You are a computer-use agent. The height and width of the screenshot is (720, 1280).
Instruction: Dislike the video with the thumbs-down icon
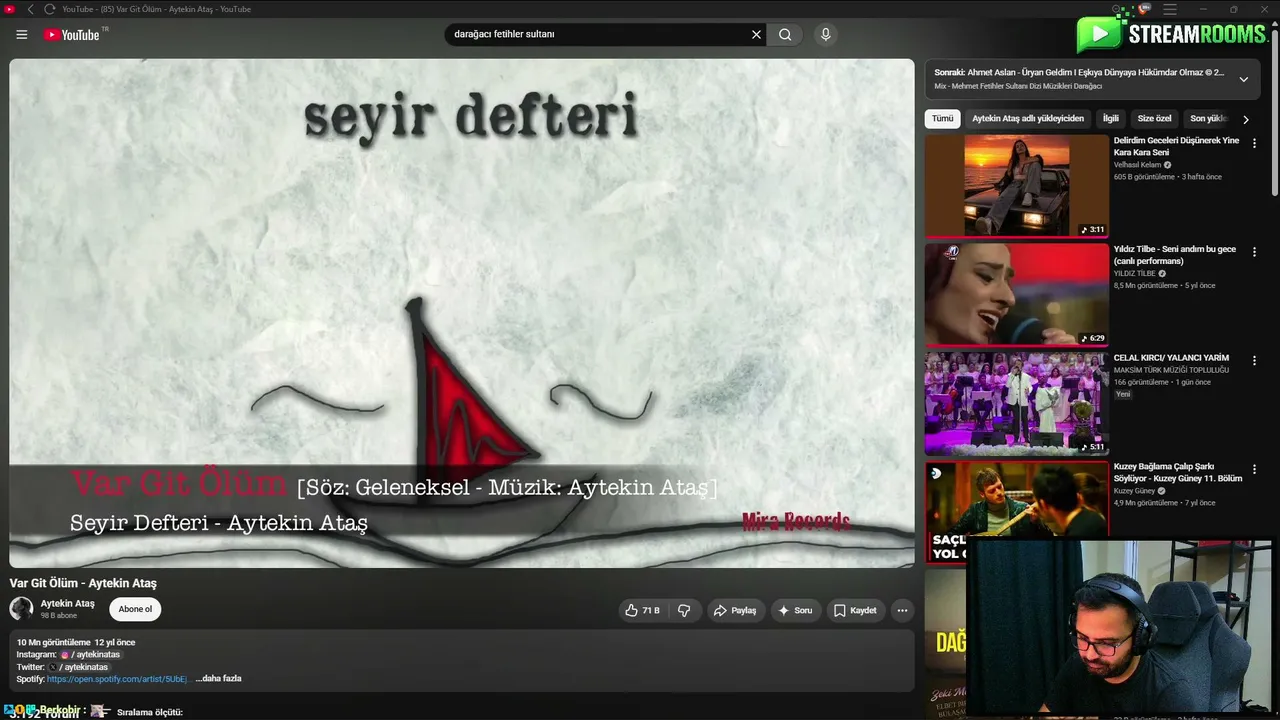point(684,610)
